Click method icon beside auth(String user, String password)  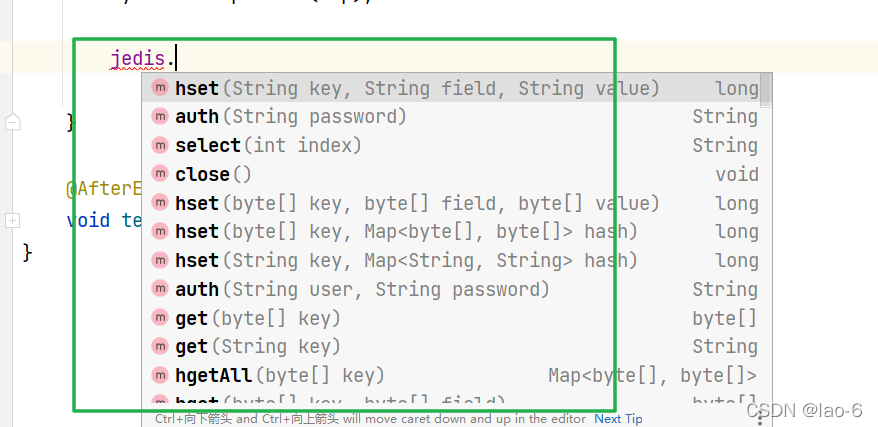(x=160, y=290)
